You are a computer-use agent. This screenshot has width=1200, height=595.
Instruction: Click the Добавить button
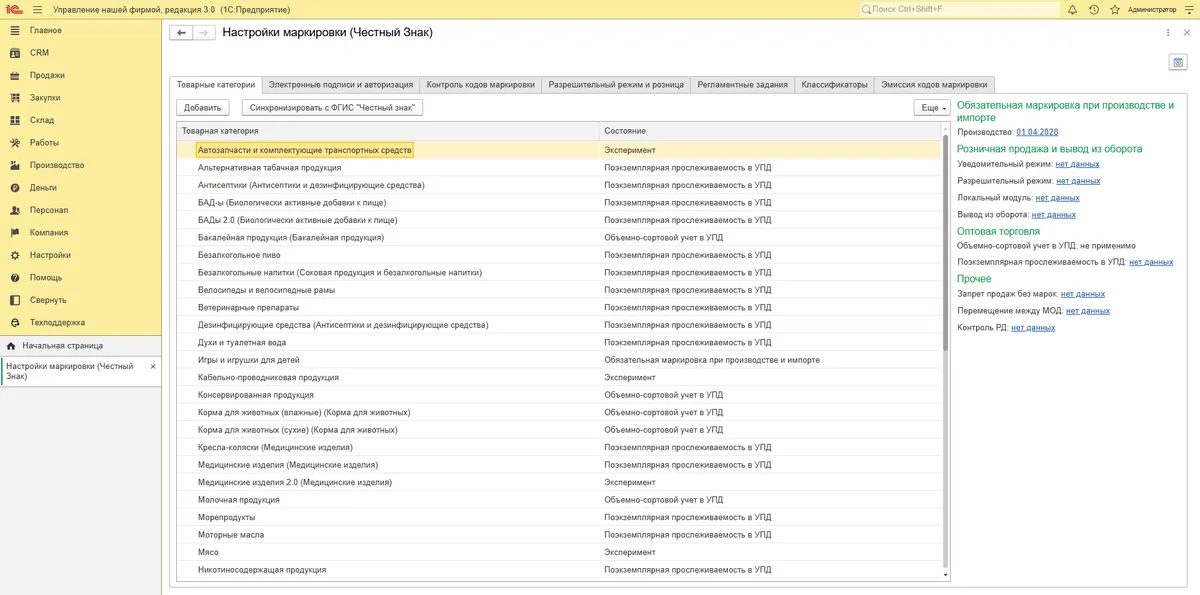tap(203, 107)
